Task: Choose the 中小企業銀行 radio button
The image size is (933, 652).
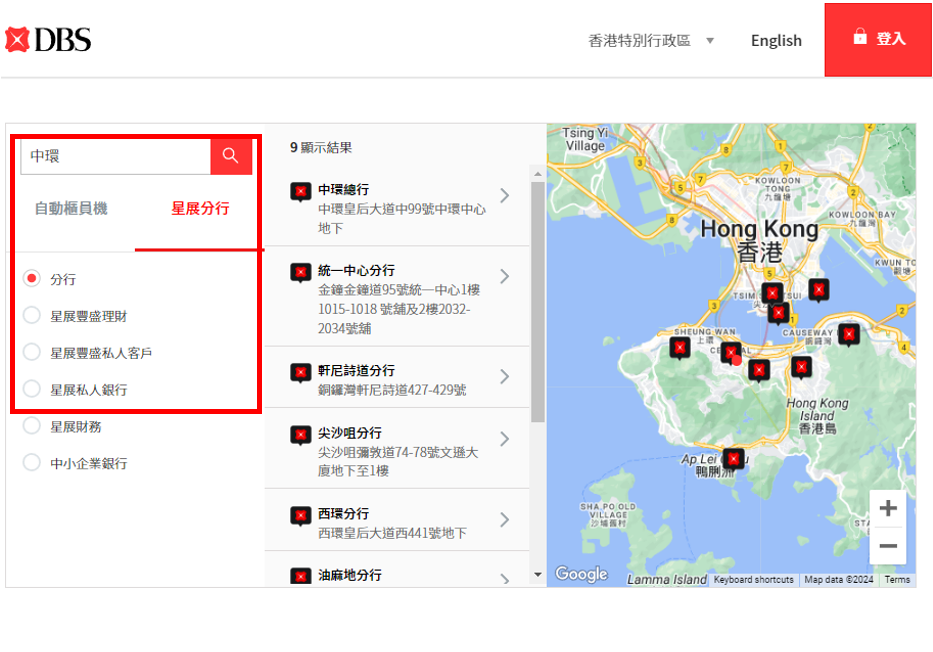Action: coord(32,463)
